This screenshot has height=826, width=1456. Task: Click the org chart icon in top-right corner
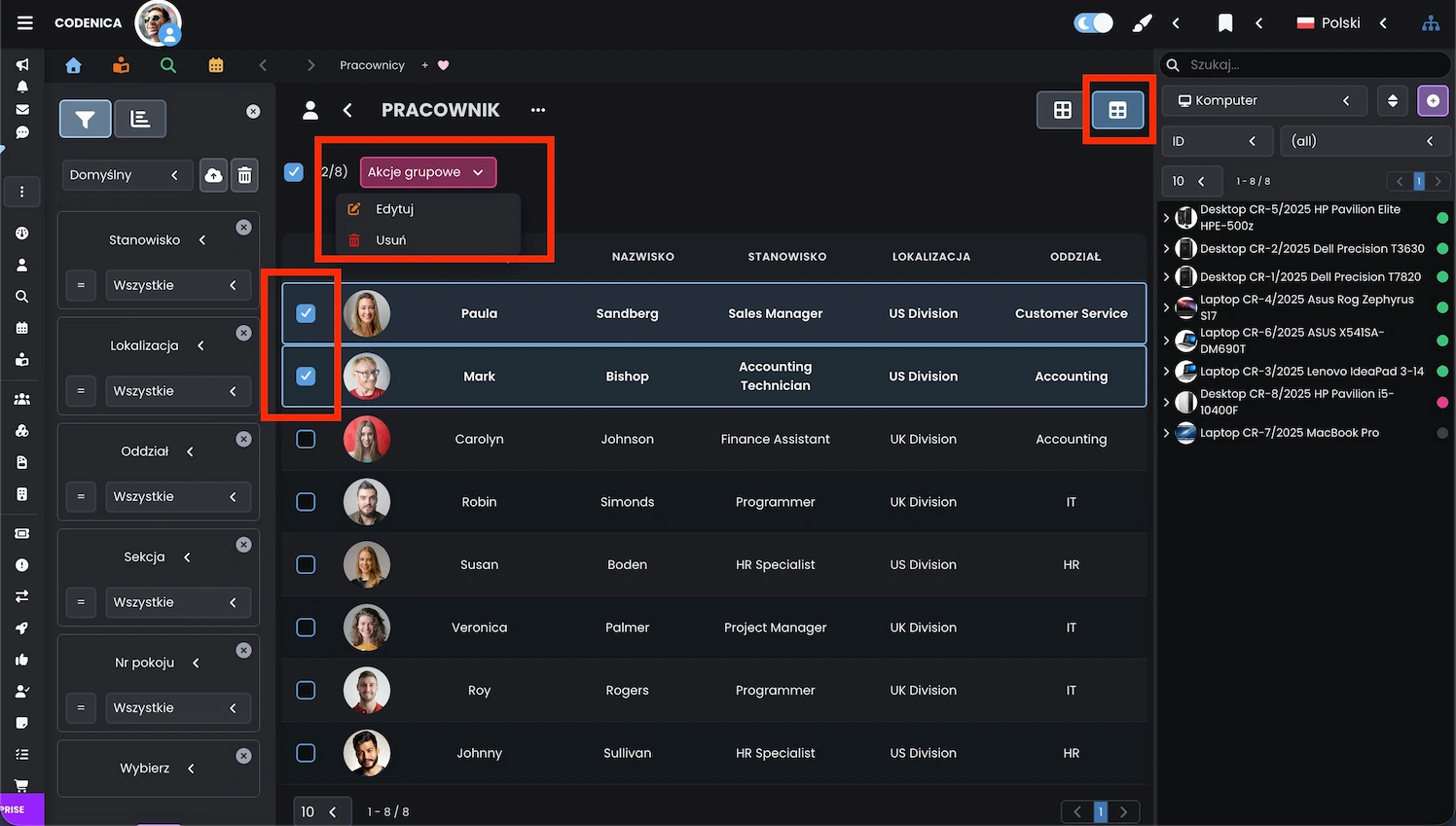coord(1431,22)
